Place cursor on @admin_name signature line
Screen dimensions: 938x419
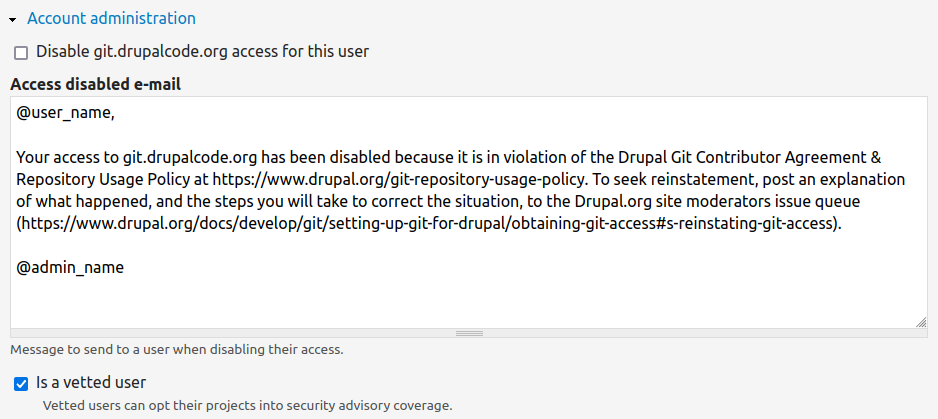click(x=69, y=267)
